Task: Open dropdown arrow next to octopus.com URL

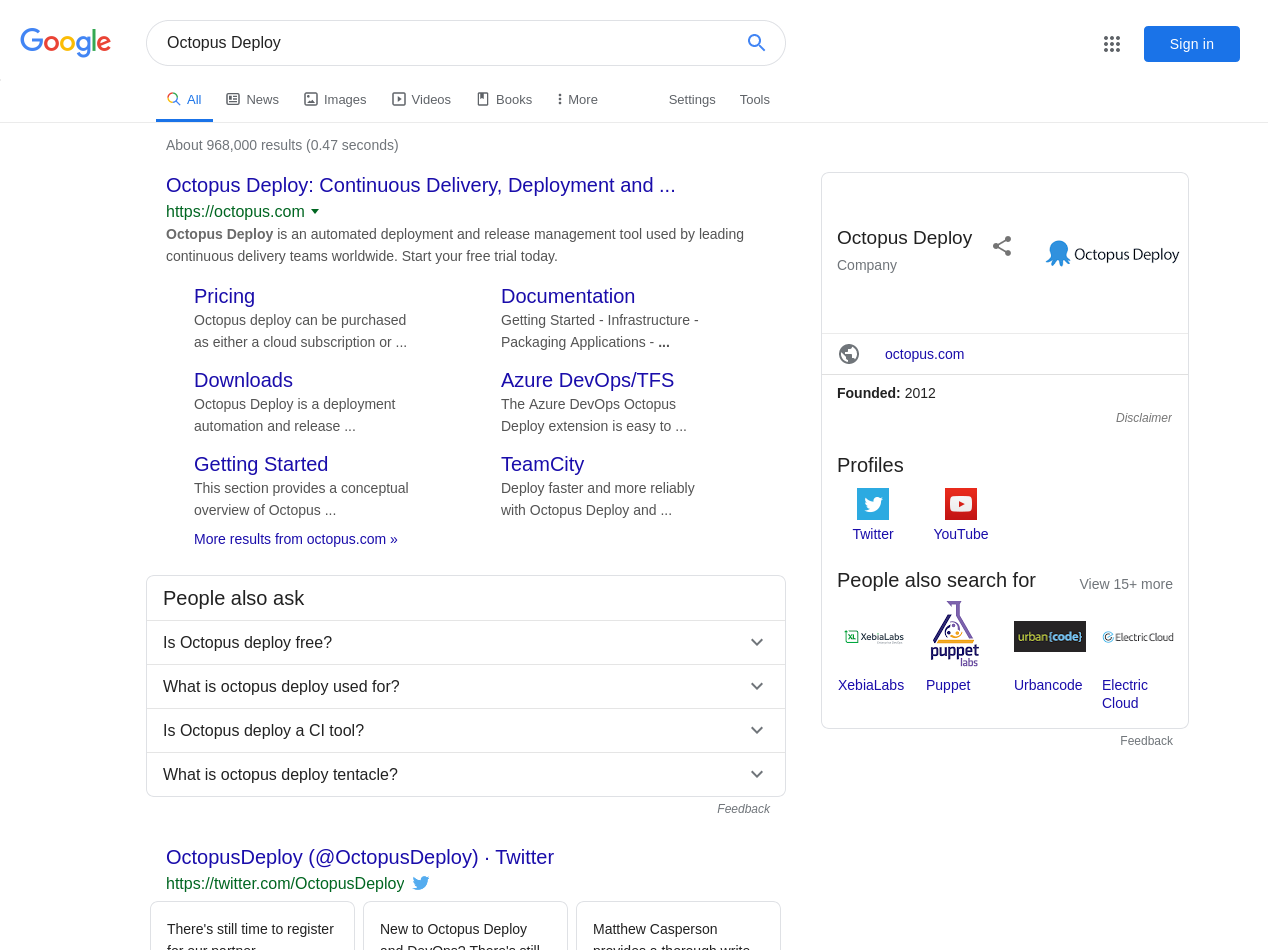Action: click(315, 212)
